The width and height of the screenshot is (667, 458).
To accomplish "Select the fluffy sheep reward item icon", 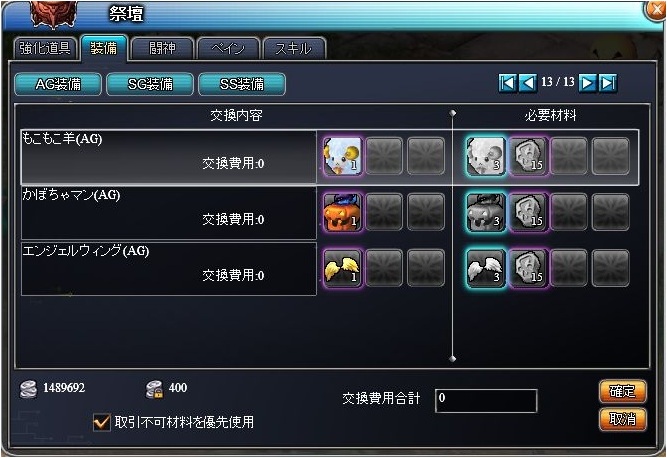I will pos(342,156).
